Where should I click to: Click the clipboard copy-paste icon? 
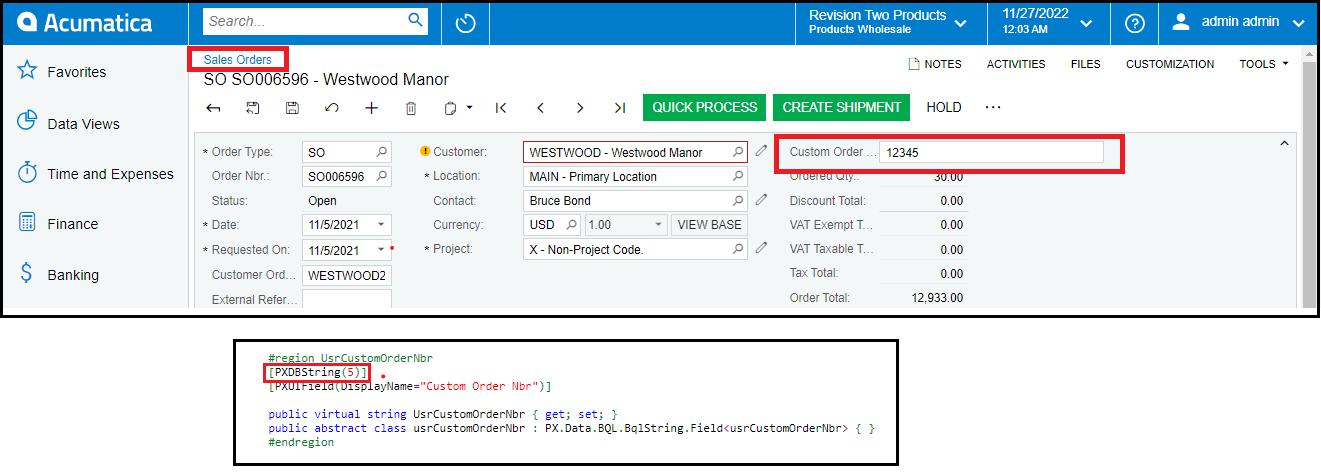coord(452,108)
